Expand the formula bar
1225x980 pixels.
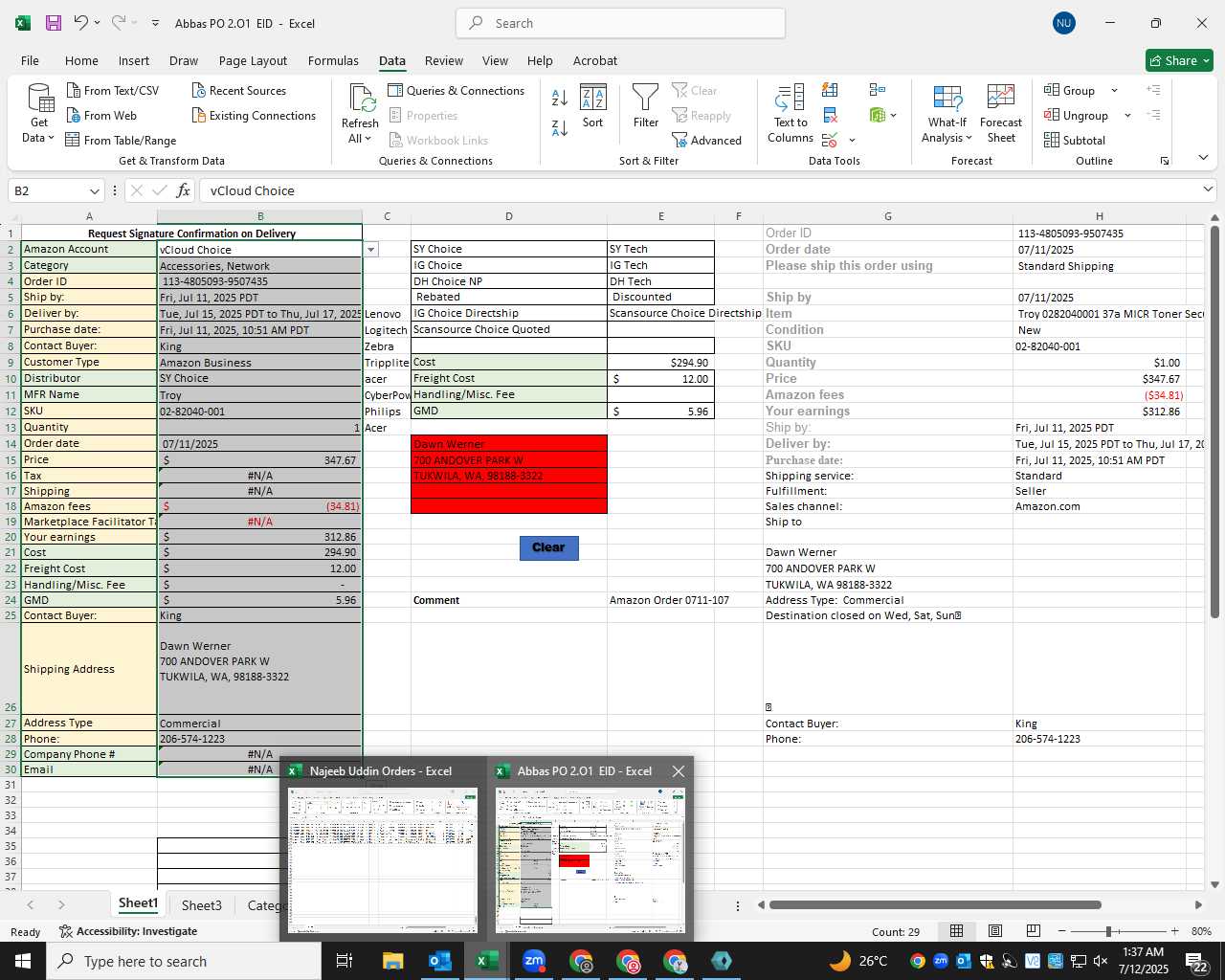[x=1208, y=189]
